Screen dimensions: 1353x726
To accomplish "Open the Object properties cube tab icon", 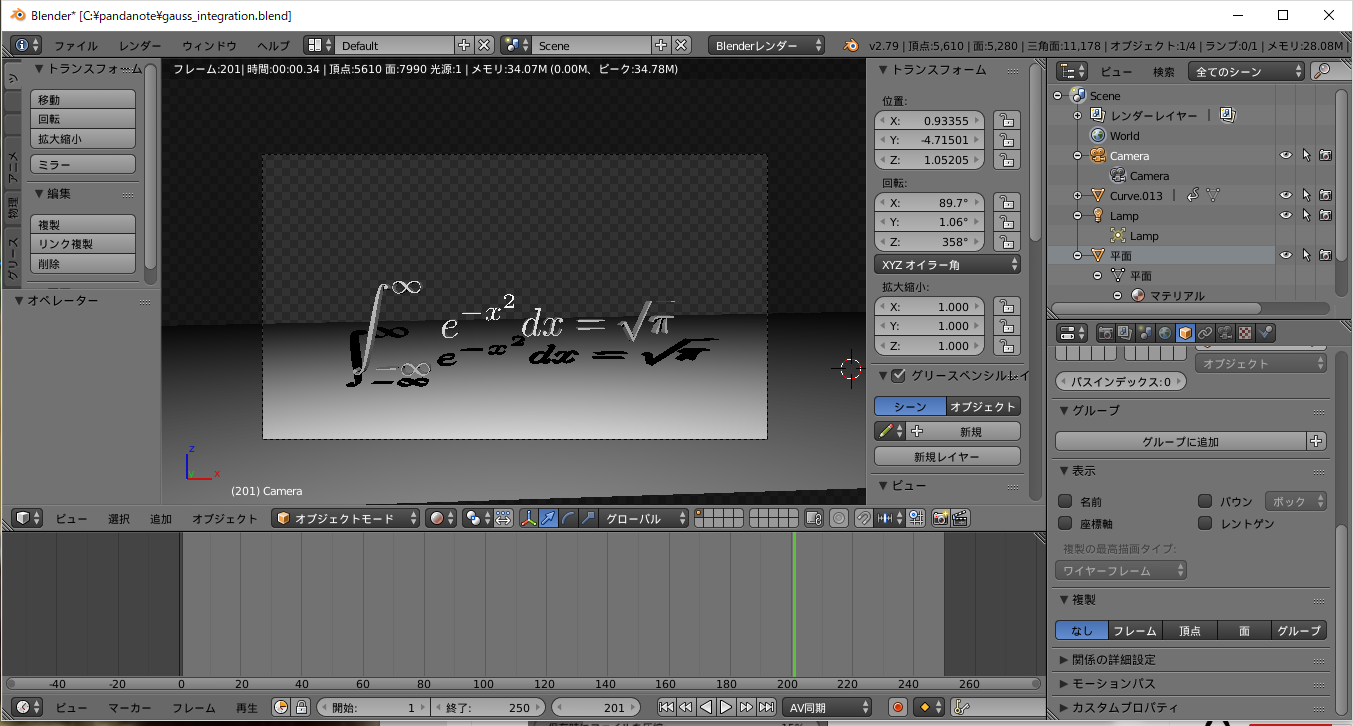I will click(x=1185, y=333).
